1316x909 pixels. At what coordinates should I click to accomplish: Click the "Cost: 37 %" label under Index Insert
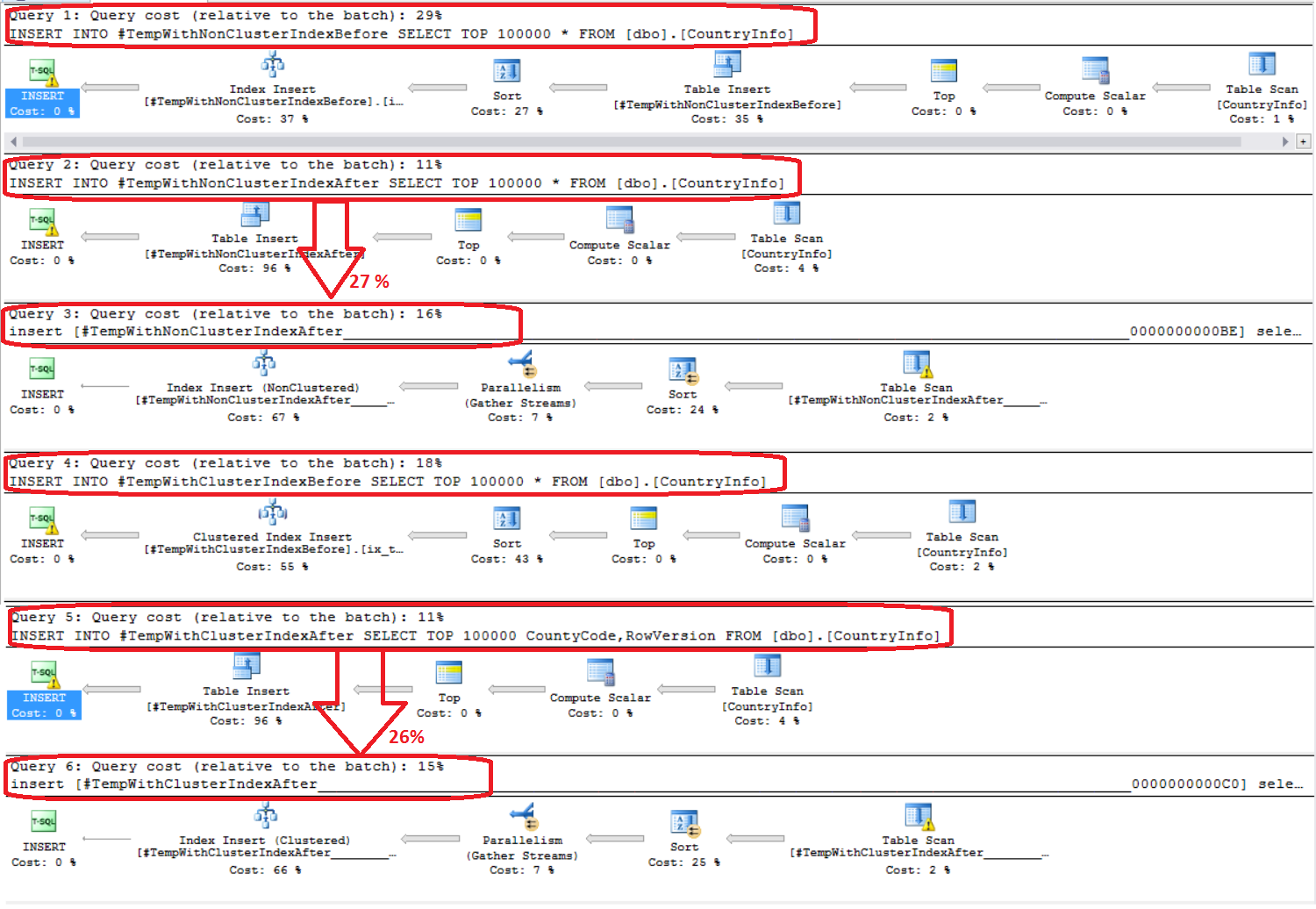pos(272,119)
